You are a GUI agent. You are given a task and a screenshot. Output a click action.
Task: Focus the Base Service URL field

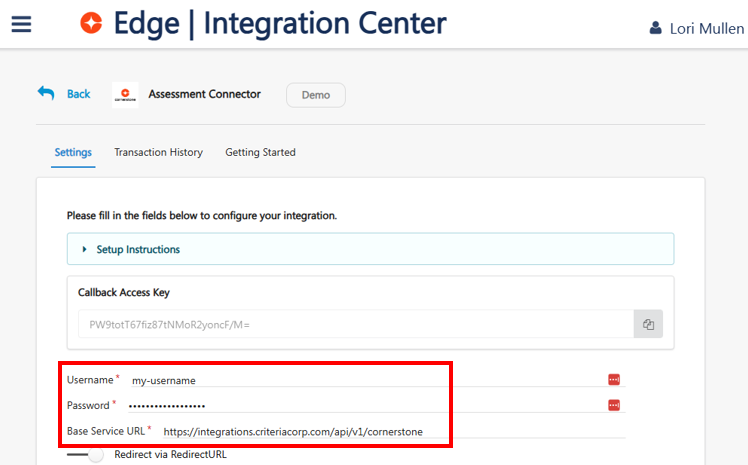(x=394, y=432)
